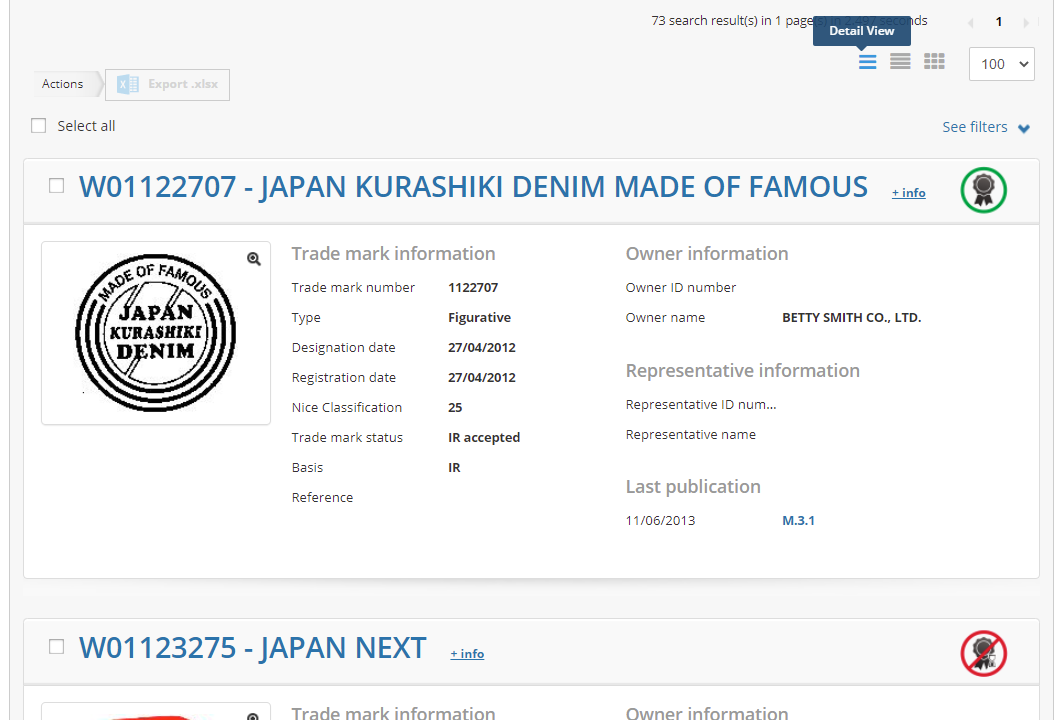
Task: Open the results-per-page dropdown showing 100
Action: (1001, 64)
